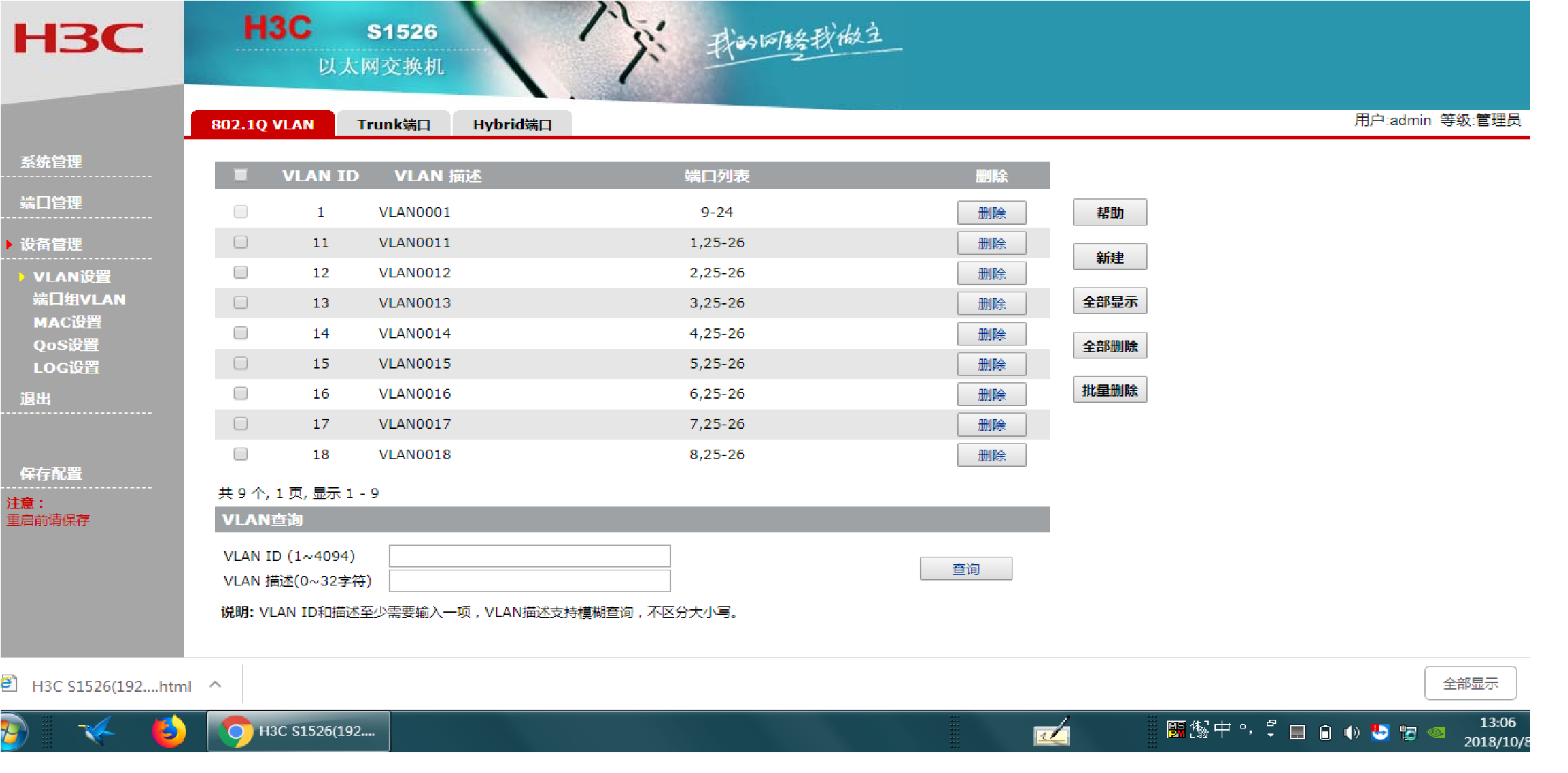The height and width of the screenshot is (773, 1568).
Task: Click the 批量删除 batch delete button
Action: coord(1110,390)
